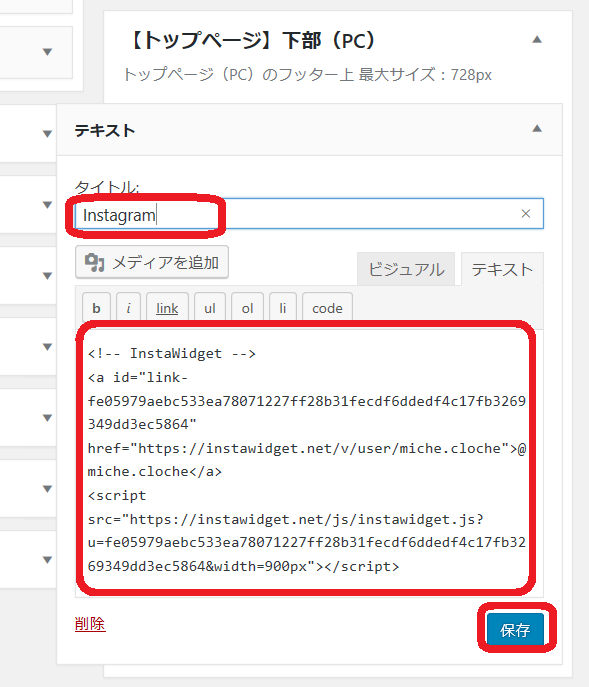Click the 'ul' unordered list quicktag
This screenshot has height=687, width=589.
209,308
